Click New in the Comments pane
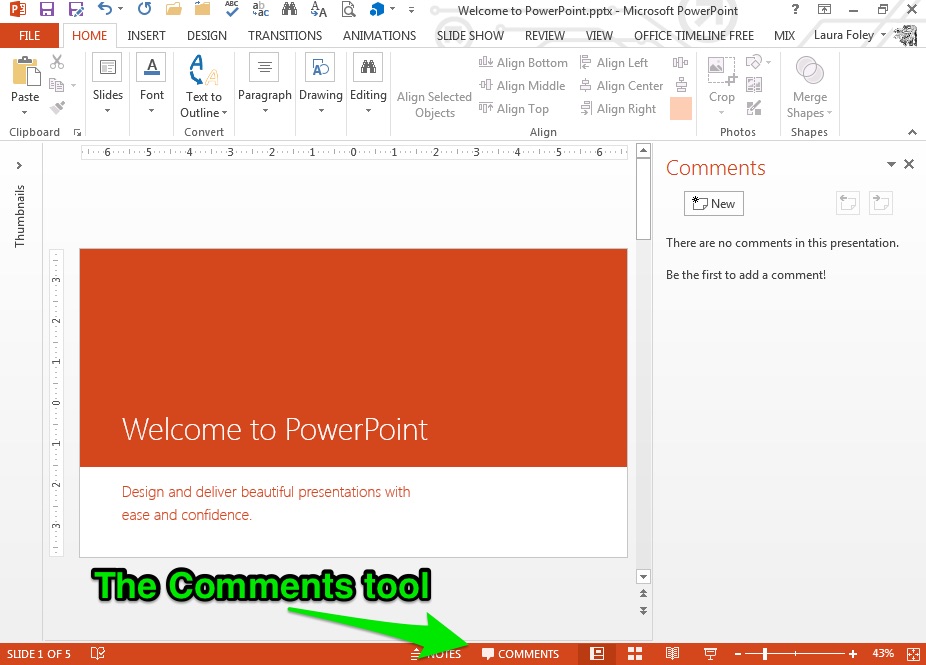Image resolution: width=926 pixels, height=665 pixels. 713,203
